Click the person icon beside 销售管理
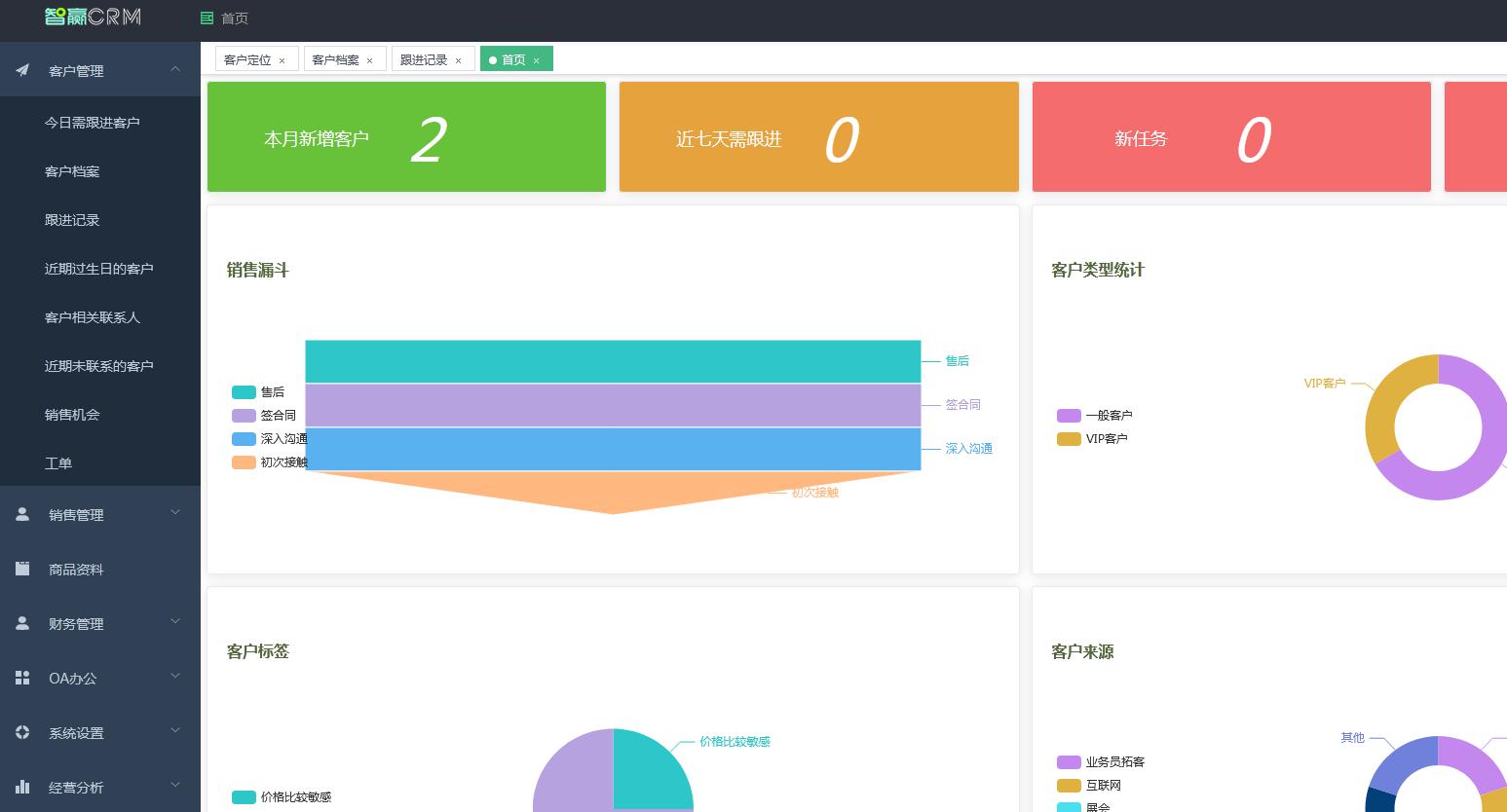Image resolution: width=1507 pixels, height=812 pixels. coord(22,514)
